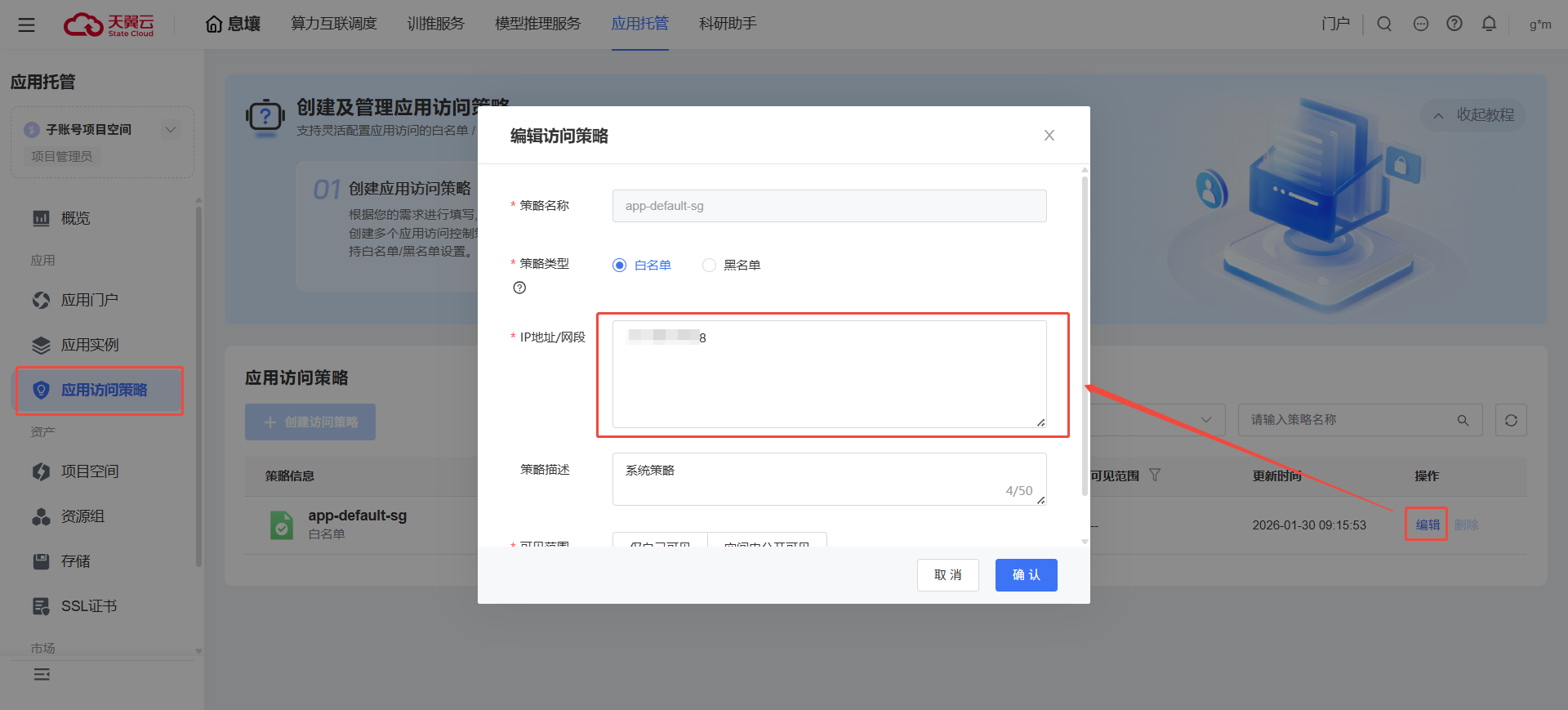Open the notification bell icon
This screenshot has width=1568, height=710.
(x=1489, y=24)
